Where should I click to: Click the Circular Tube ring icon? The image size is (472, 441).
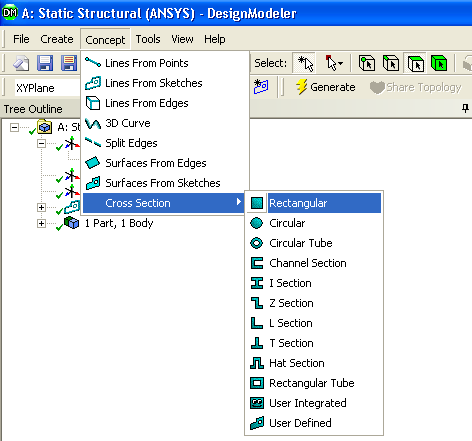pos(257,243)
